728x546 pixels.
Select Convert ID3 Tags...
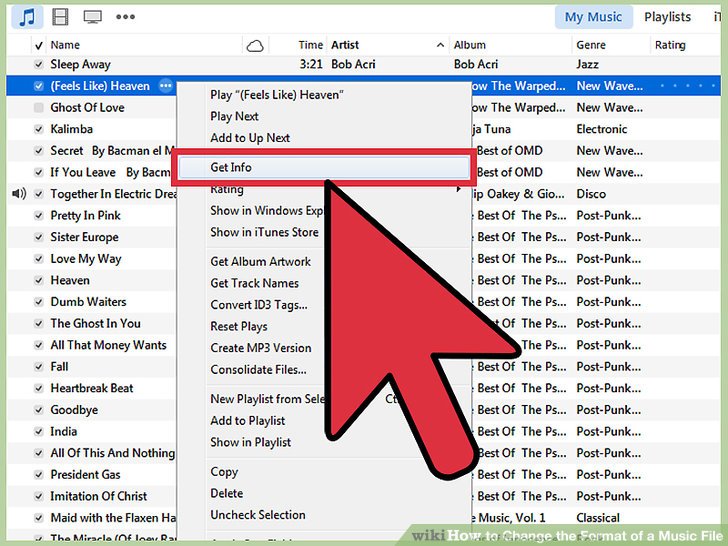pyautogui.click(x=259, y=305)
